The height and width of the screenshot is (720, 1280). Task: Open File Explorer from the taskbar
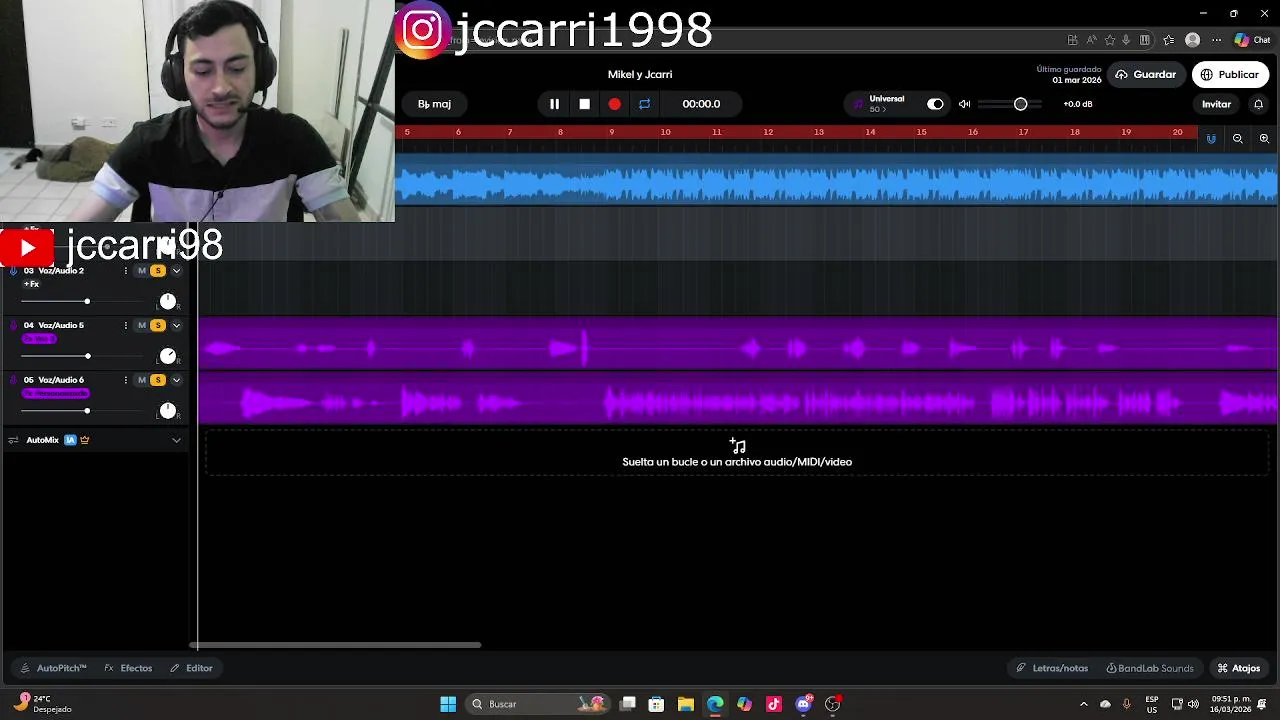[686, 704]
